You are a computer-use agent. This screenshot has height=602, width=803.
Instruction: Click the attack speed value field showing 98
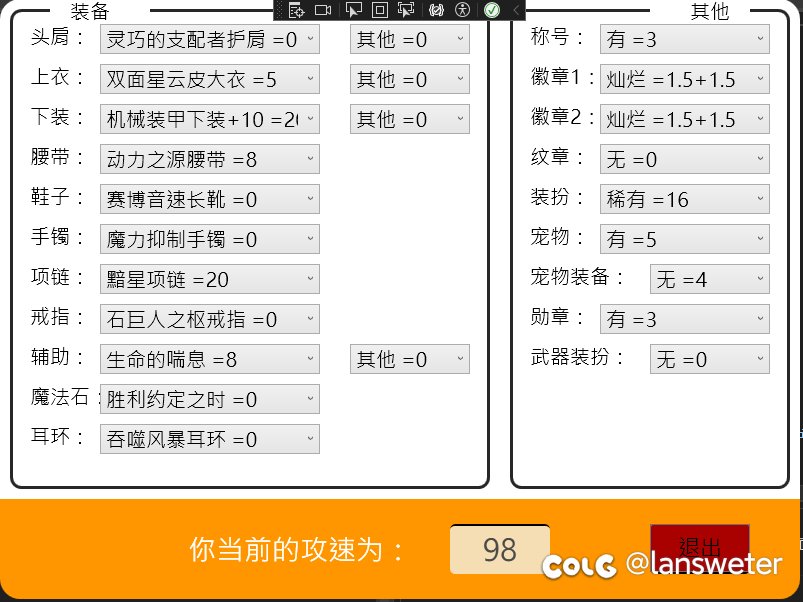click(499, 549)
